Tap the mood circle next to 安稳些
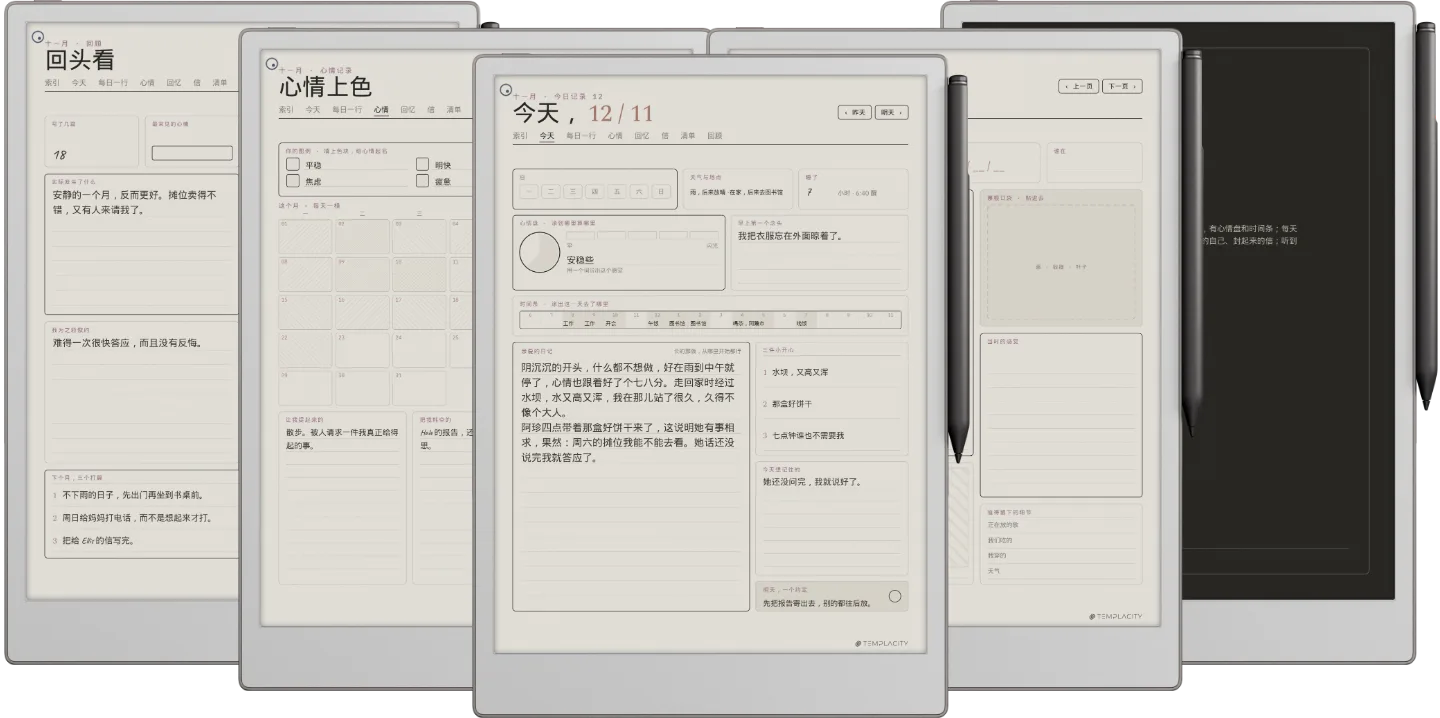Image resolution: width=1440 pixels, height=718 pixels. [x=540, y=253]
